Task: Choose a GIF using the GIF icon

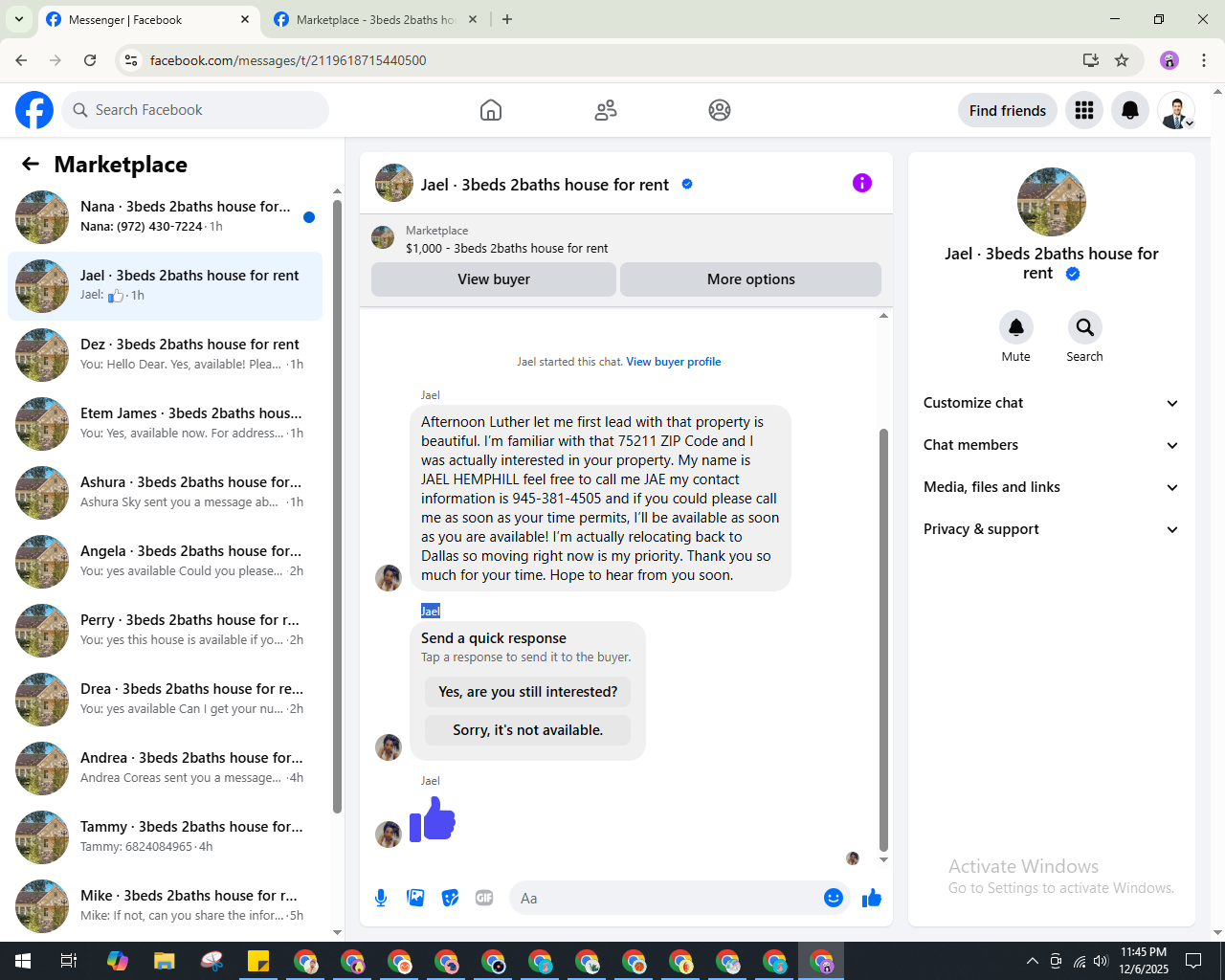Action: click(484, 898)
